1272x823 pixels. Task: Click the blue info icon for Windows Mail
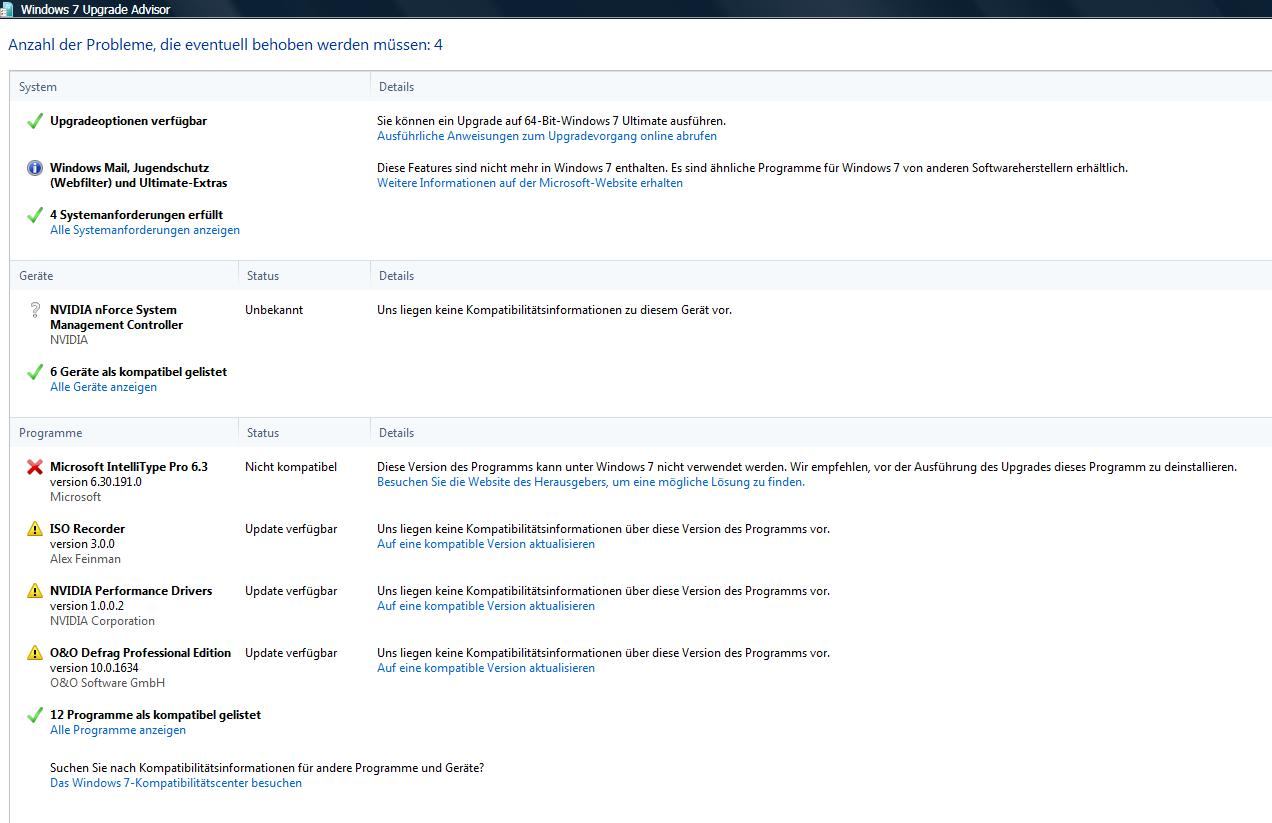(35, 168)
